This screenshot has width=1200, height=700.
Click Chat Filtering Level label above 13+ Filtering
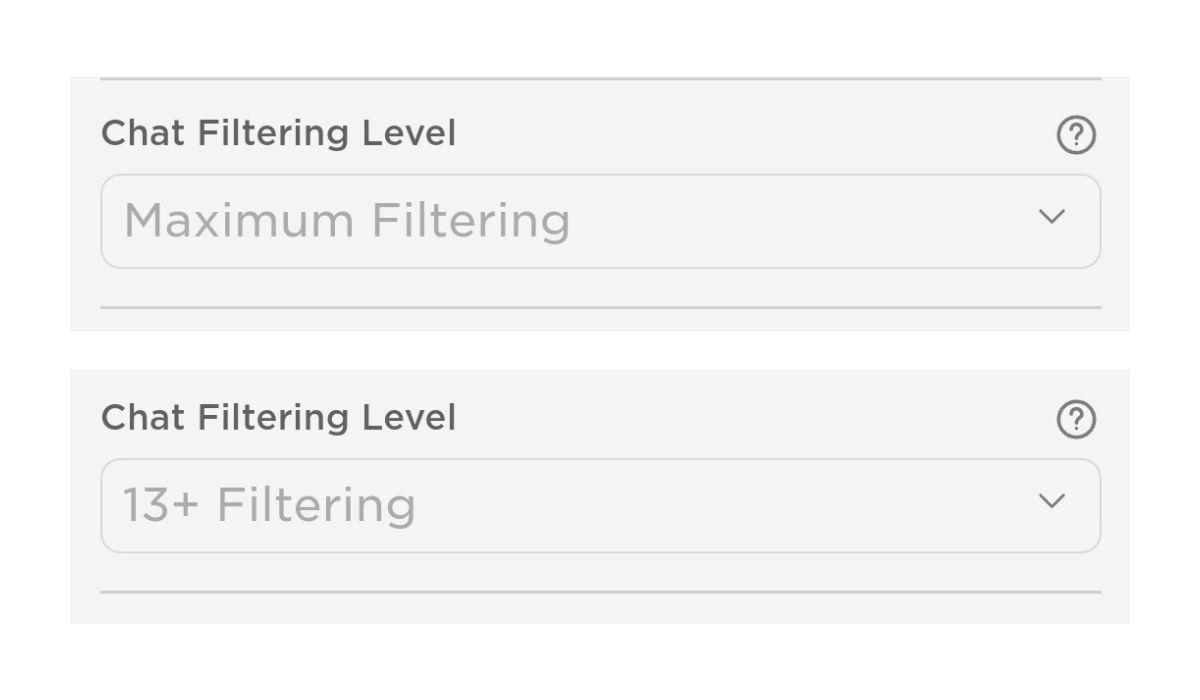click(x=278, y=418)
